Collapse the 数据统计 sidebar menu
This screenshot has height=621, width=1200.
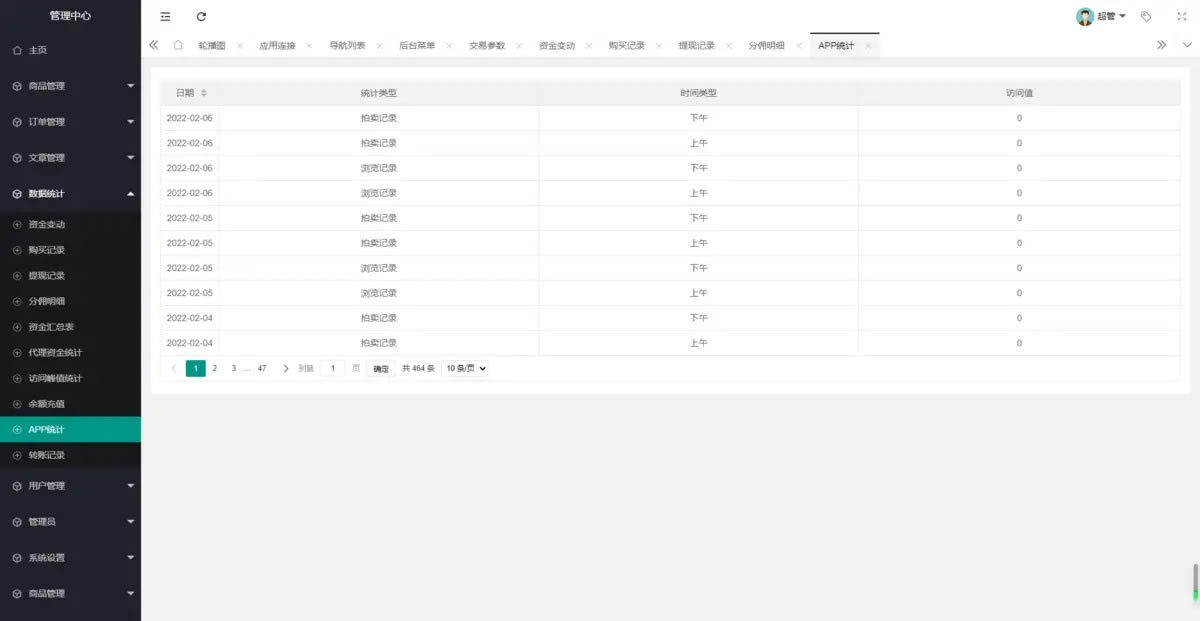tap(70, 194)
